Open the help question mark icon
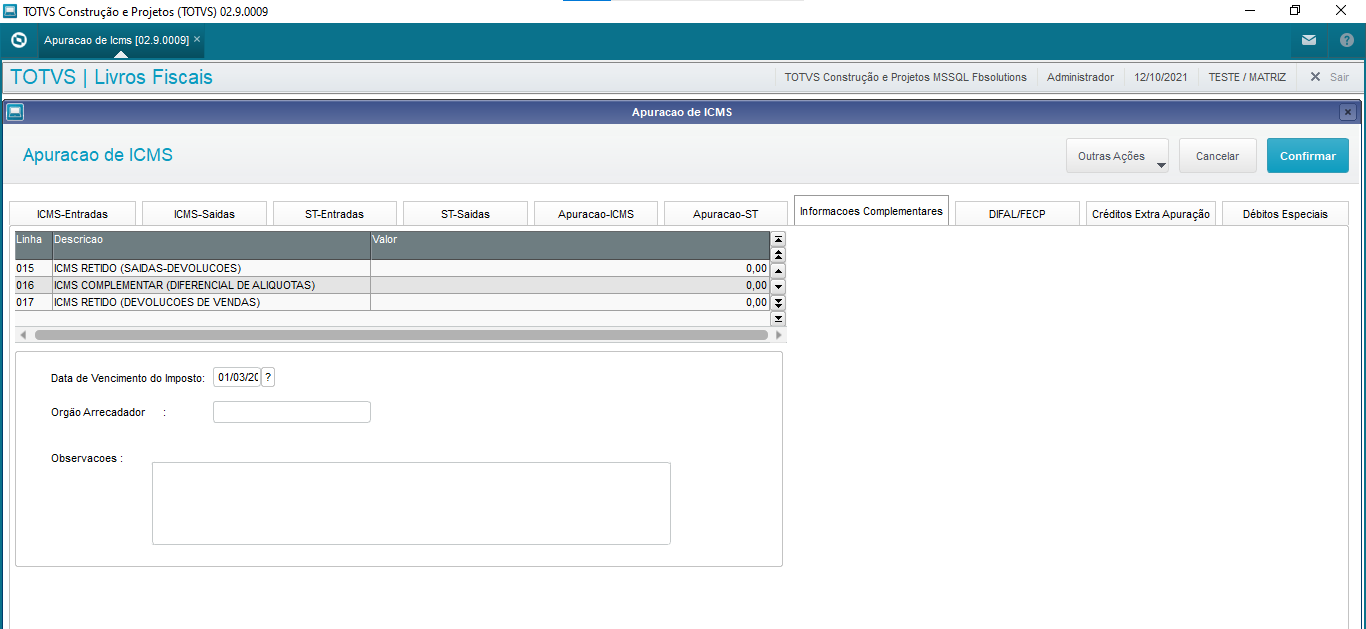The width and height of the screenshot is (1366, 629). coord(1346,41)
